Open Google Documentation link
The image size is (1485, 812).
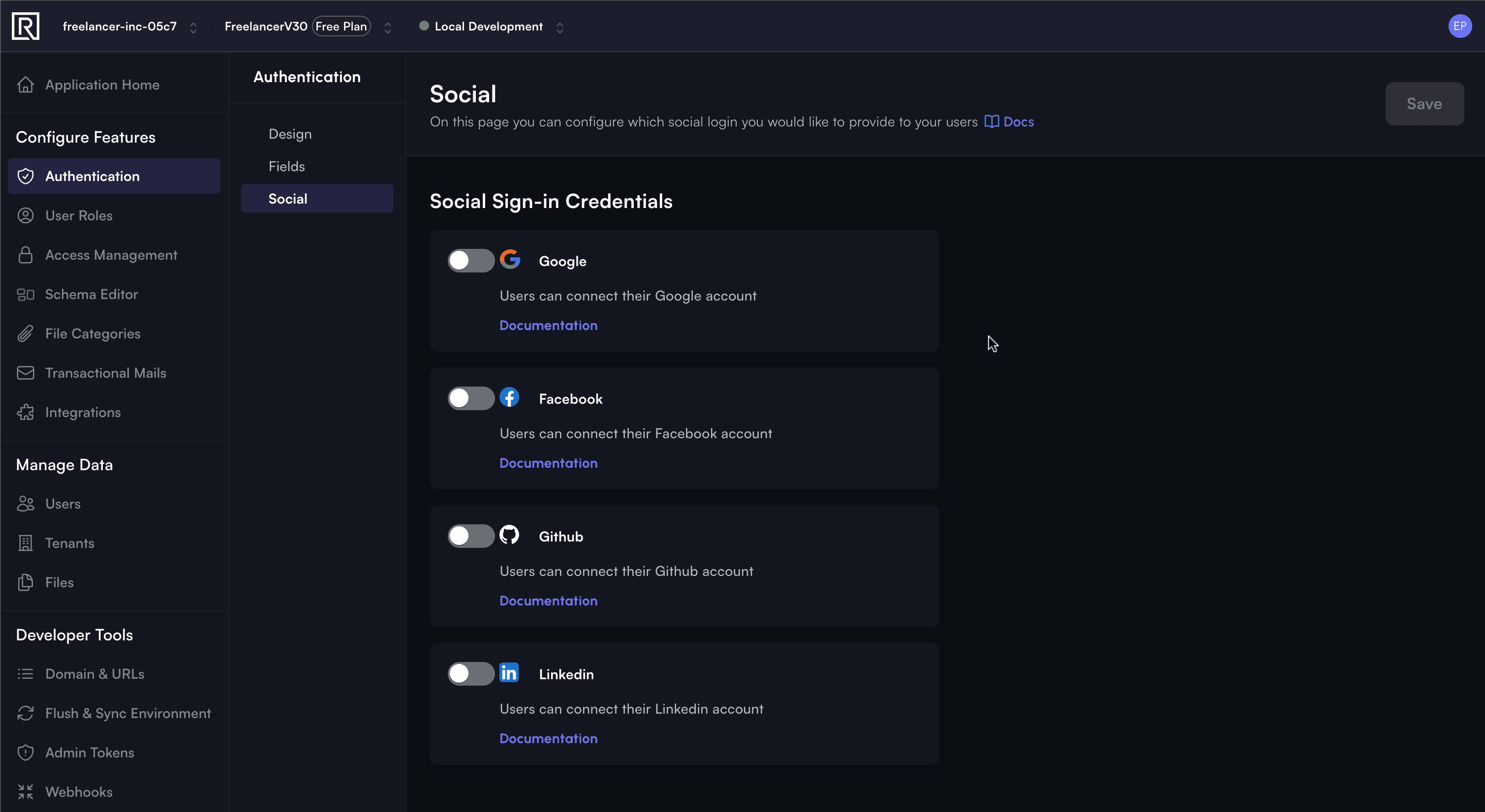(548, 326)
